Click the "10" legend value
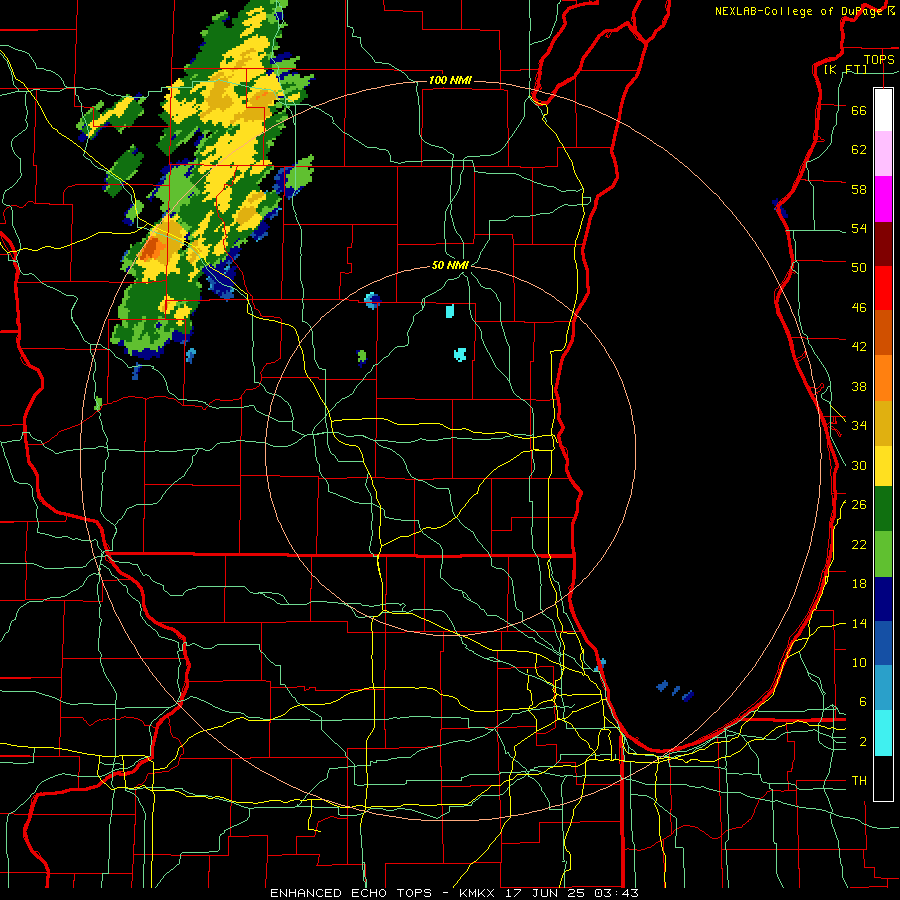Image resolution: width=900 pixels, height=900 pixels. pos(859,663)
